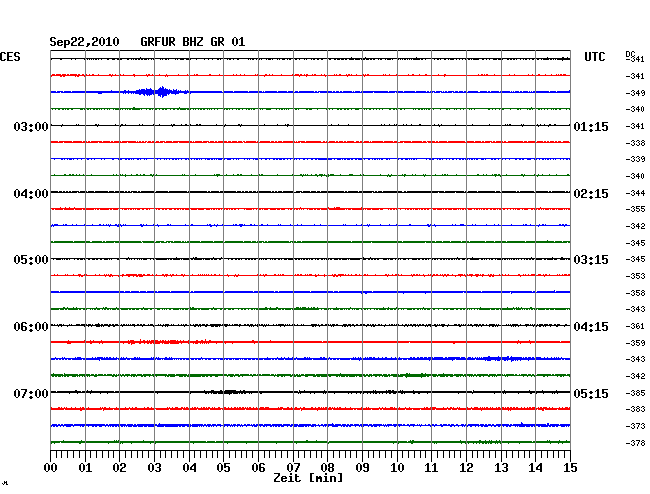Click the 02:15 UTC time label
650x494 pixels.
(591, 194)
